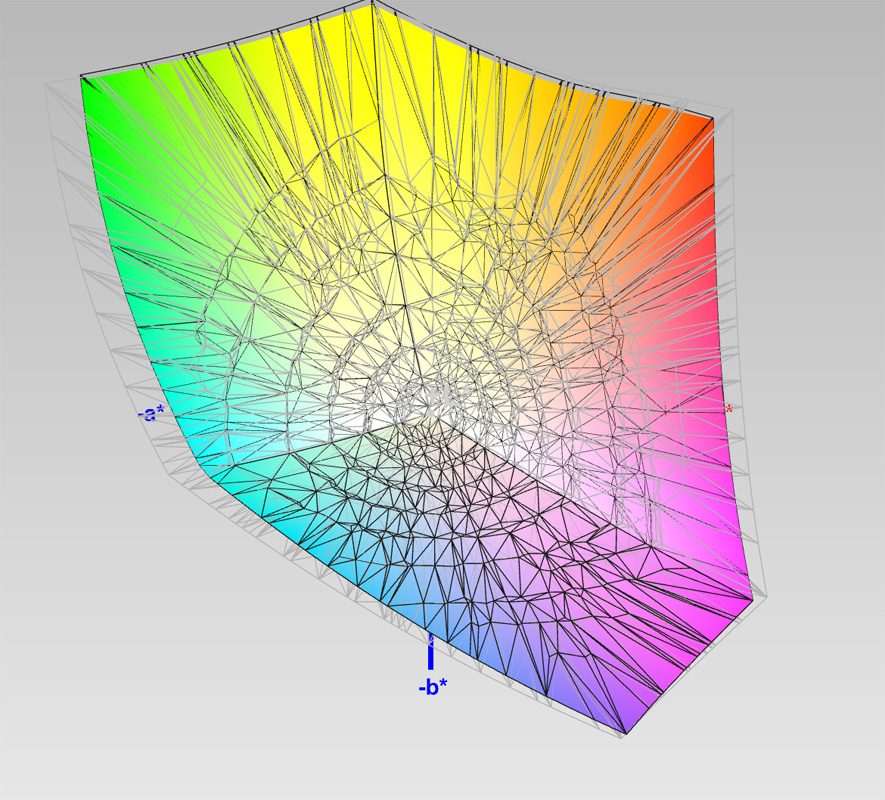Click the blue -b* axis tick line

430,653
